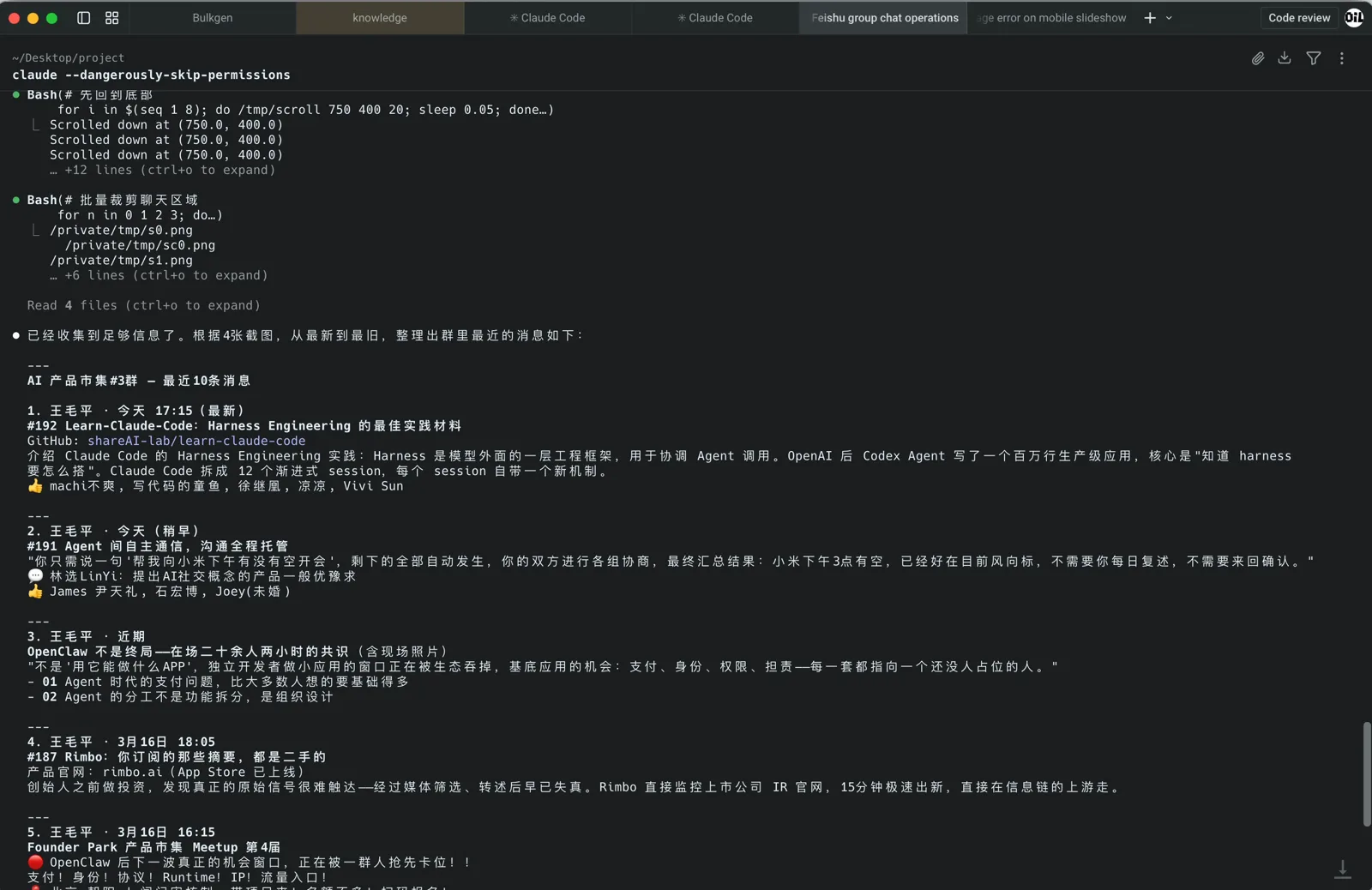
Task: Select Claude Code tab next to knowledge
Action: pos(547,18)
